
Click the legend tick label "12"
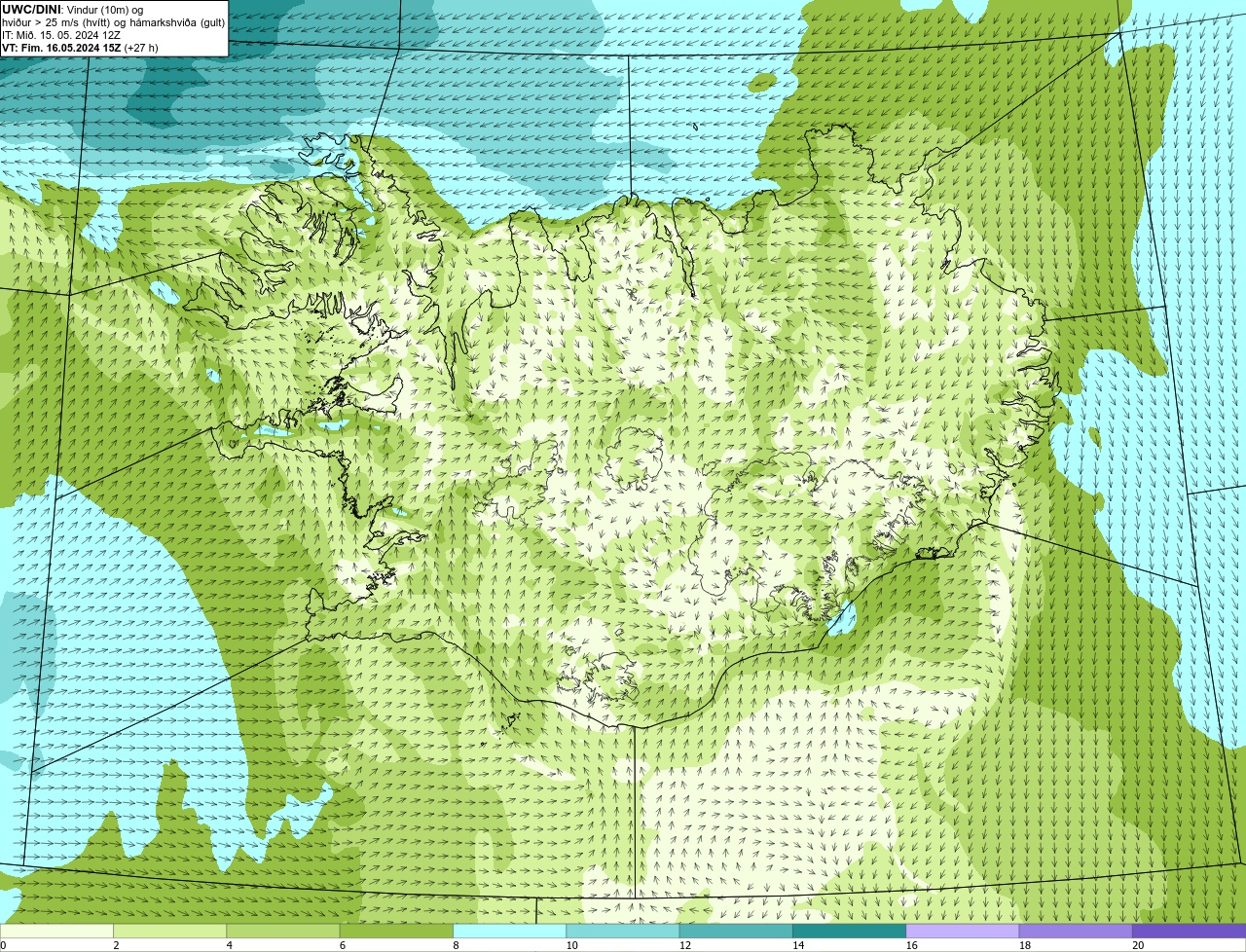(685, 945)
